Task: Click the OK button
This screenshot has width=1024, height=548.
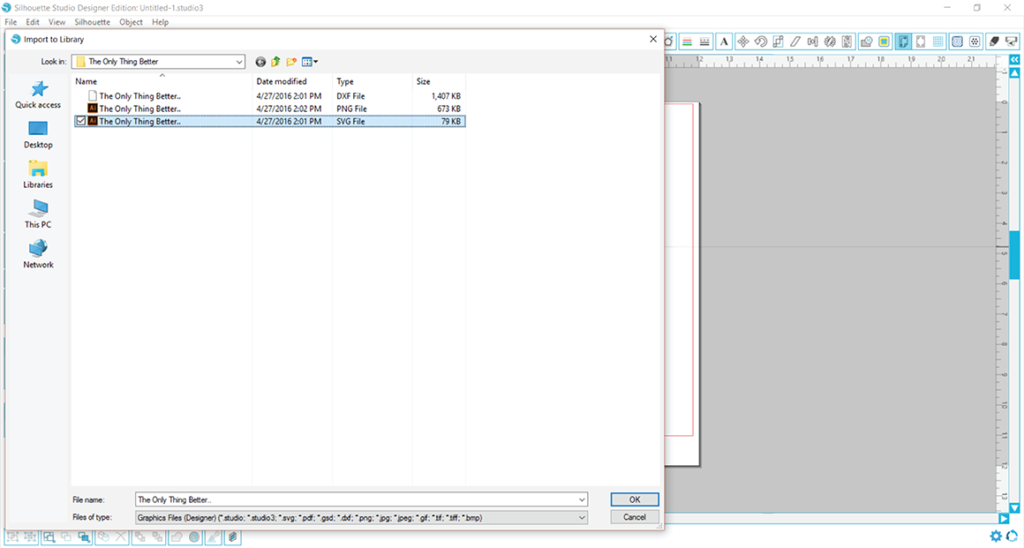Action: (635, 500)
